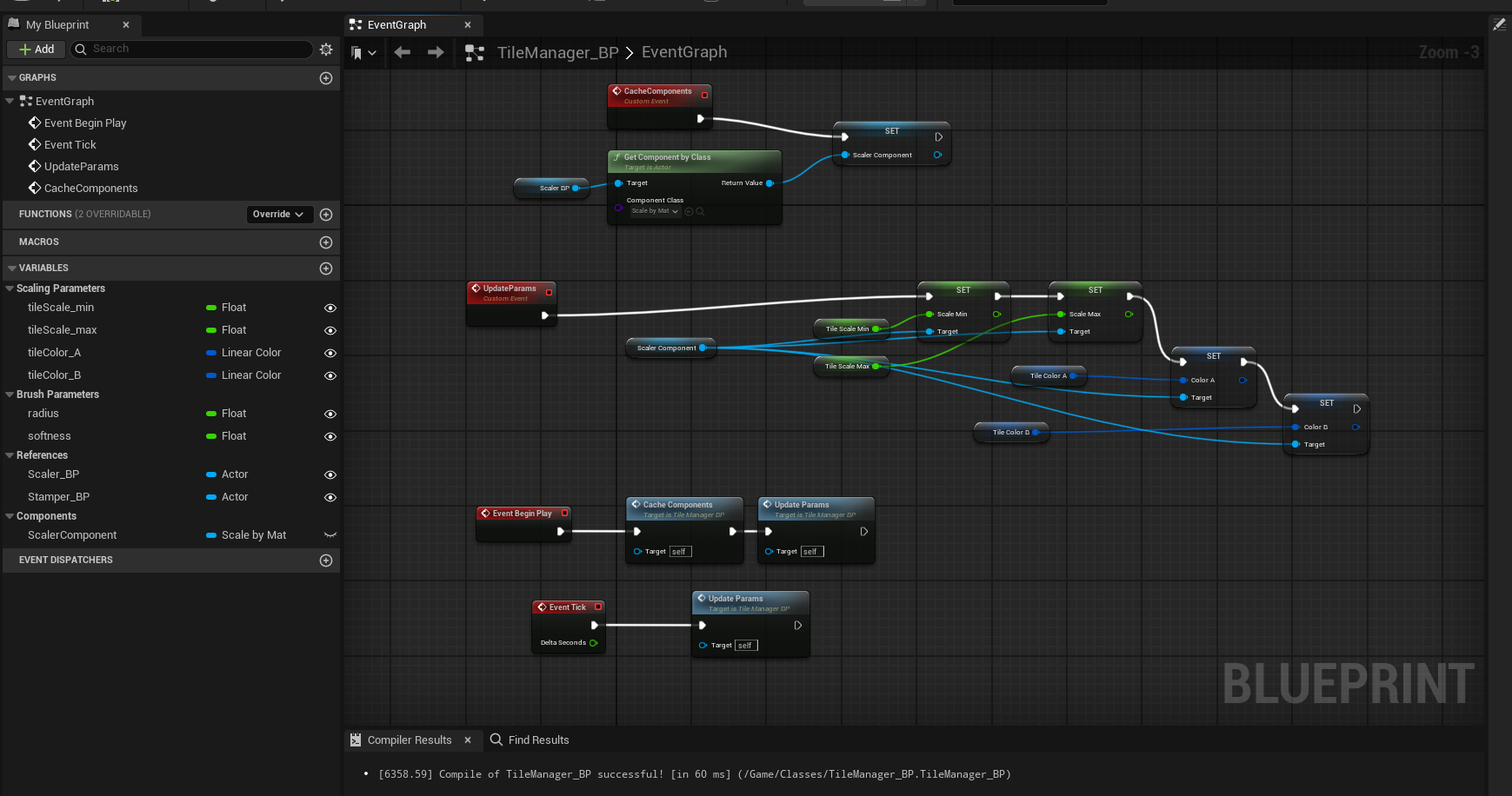The width and height of the screenshot is (1512, 796).
Task: Toggle visibility eye for tileScale_min
Action: tap(330, 308)
